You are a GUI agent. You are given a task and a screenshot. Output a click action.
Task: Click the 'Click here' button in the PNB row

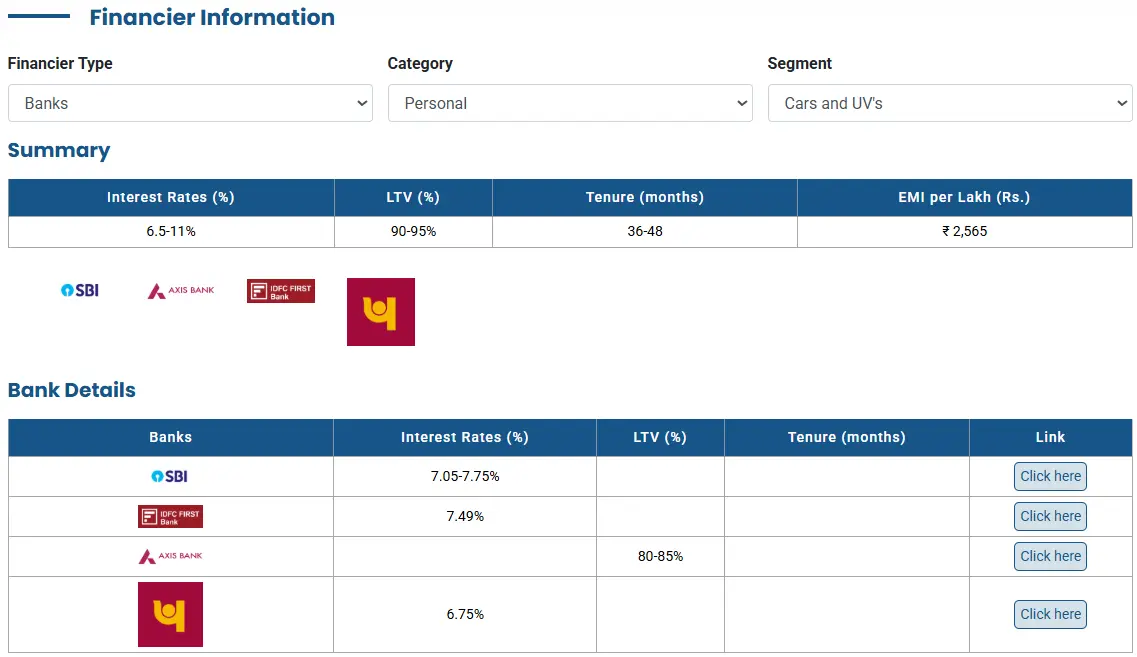pyautogui.click(x=1050, y=614)
